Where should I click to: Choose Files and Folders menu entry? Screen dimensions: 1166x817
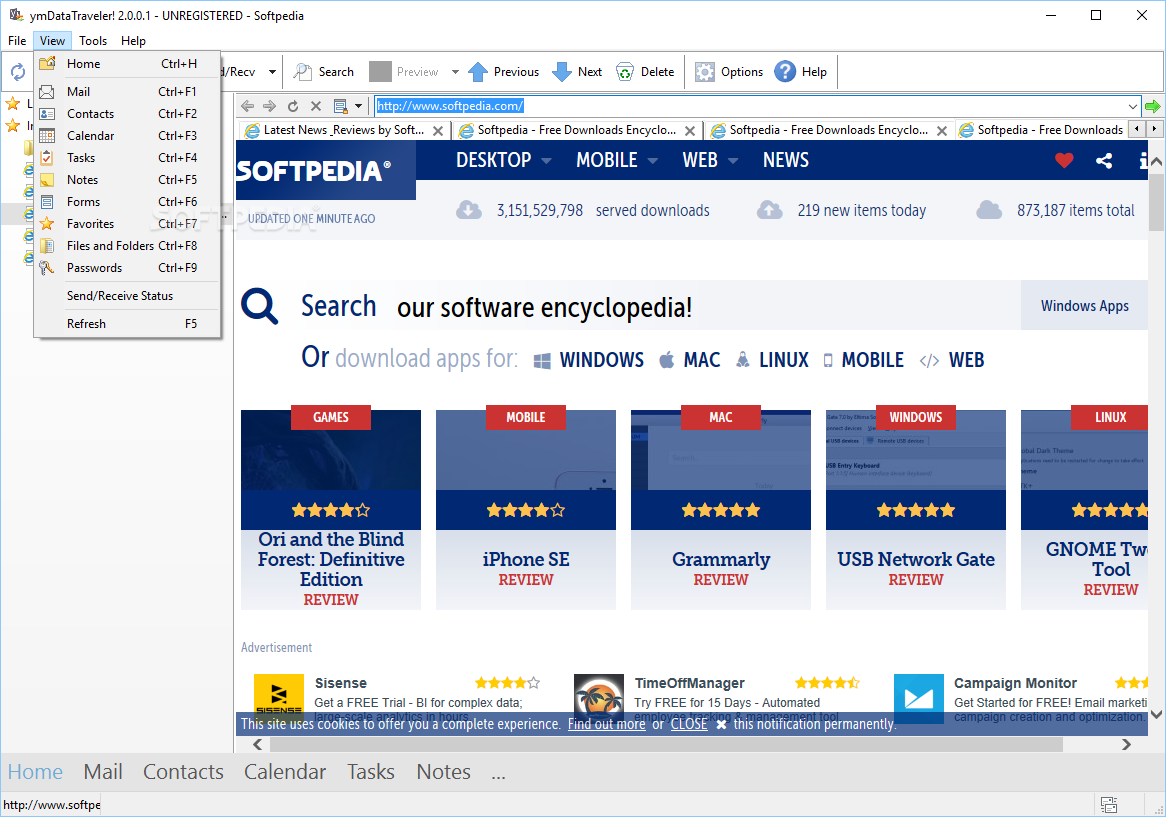127,245
